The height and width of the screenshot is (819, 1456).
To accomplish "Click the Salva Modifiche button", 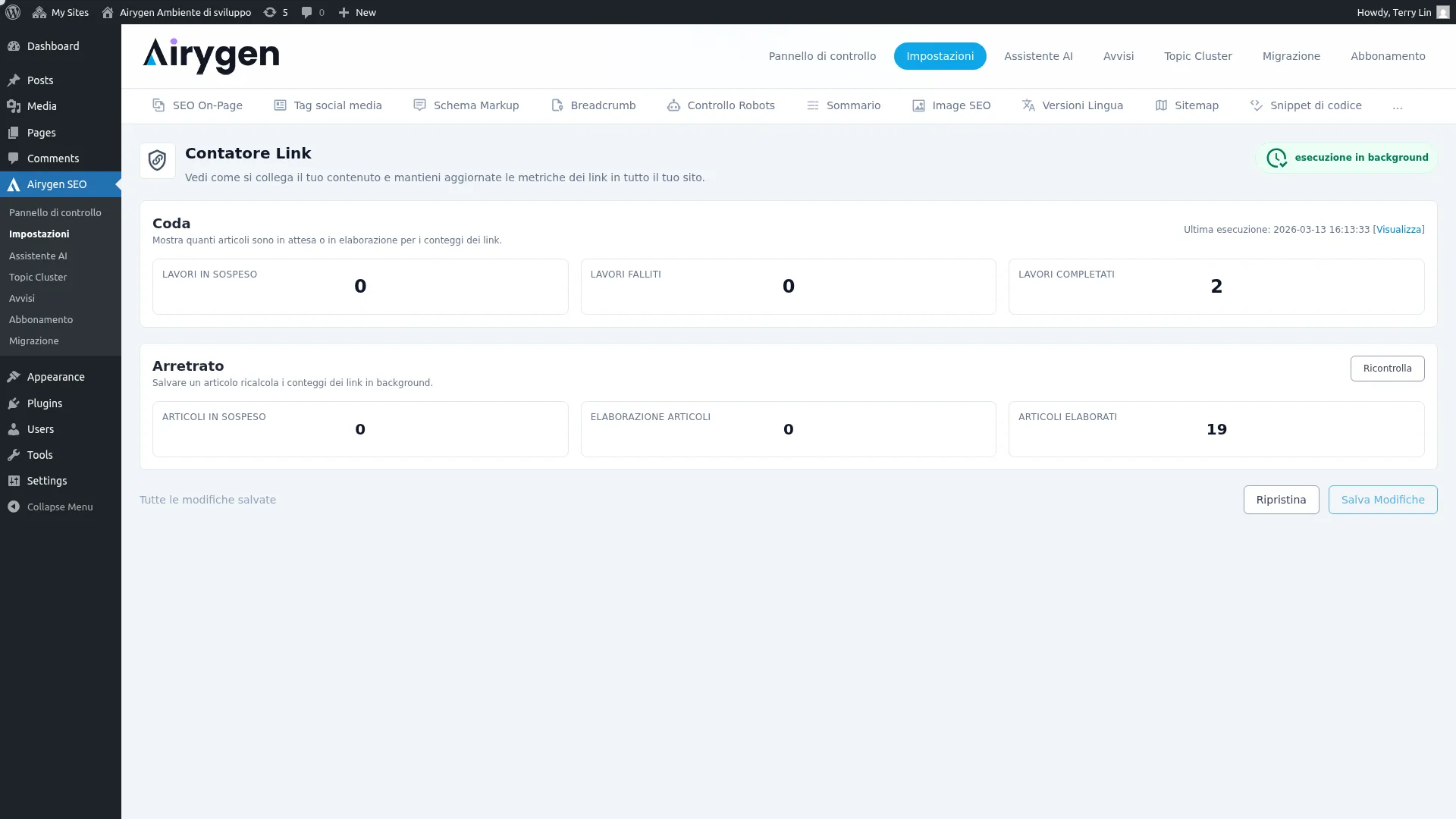I will [x=1383, y=500].
